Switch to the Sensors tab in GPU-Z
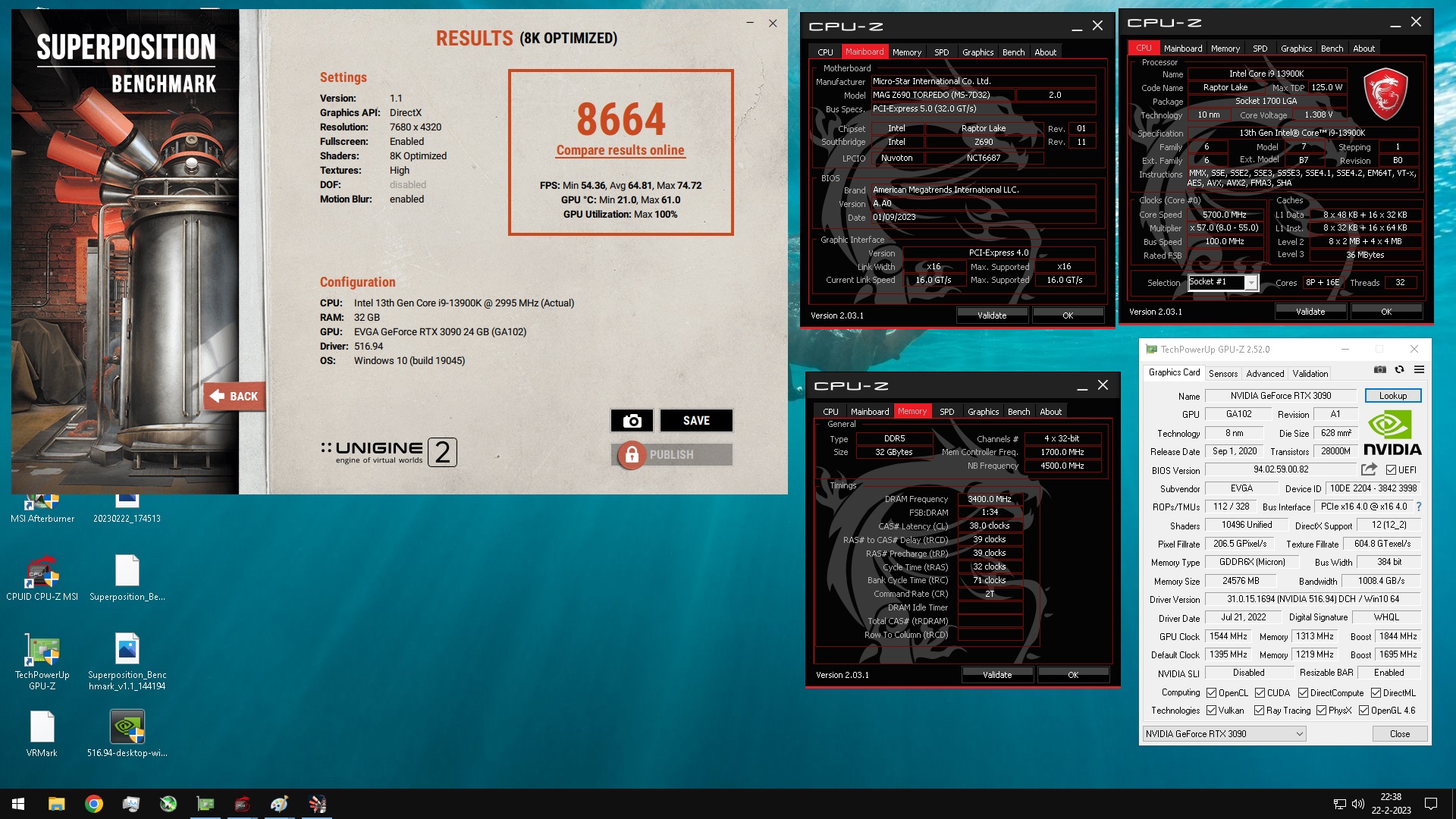Screen dimensions: 1456x819 tap(1222, 374)
